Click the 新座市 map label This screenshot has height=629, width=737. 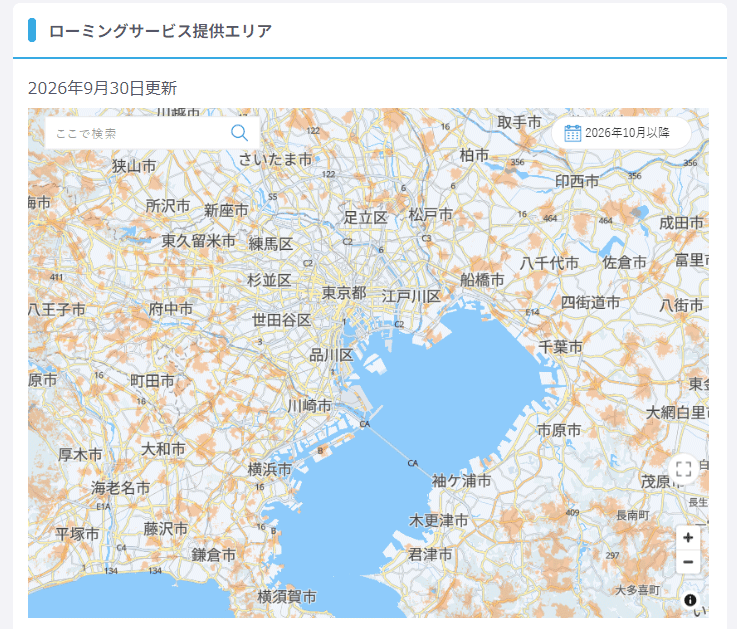226,210
